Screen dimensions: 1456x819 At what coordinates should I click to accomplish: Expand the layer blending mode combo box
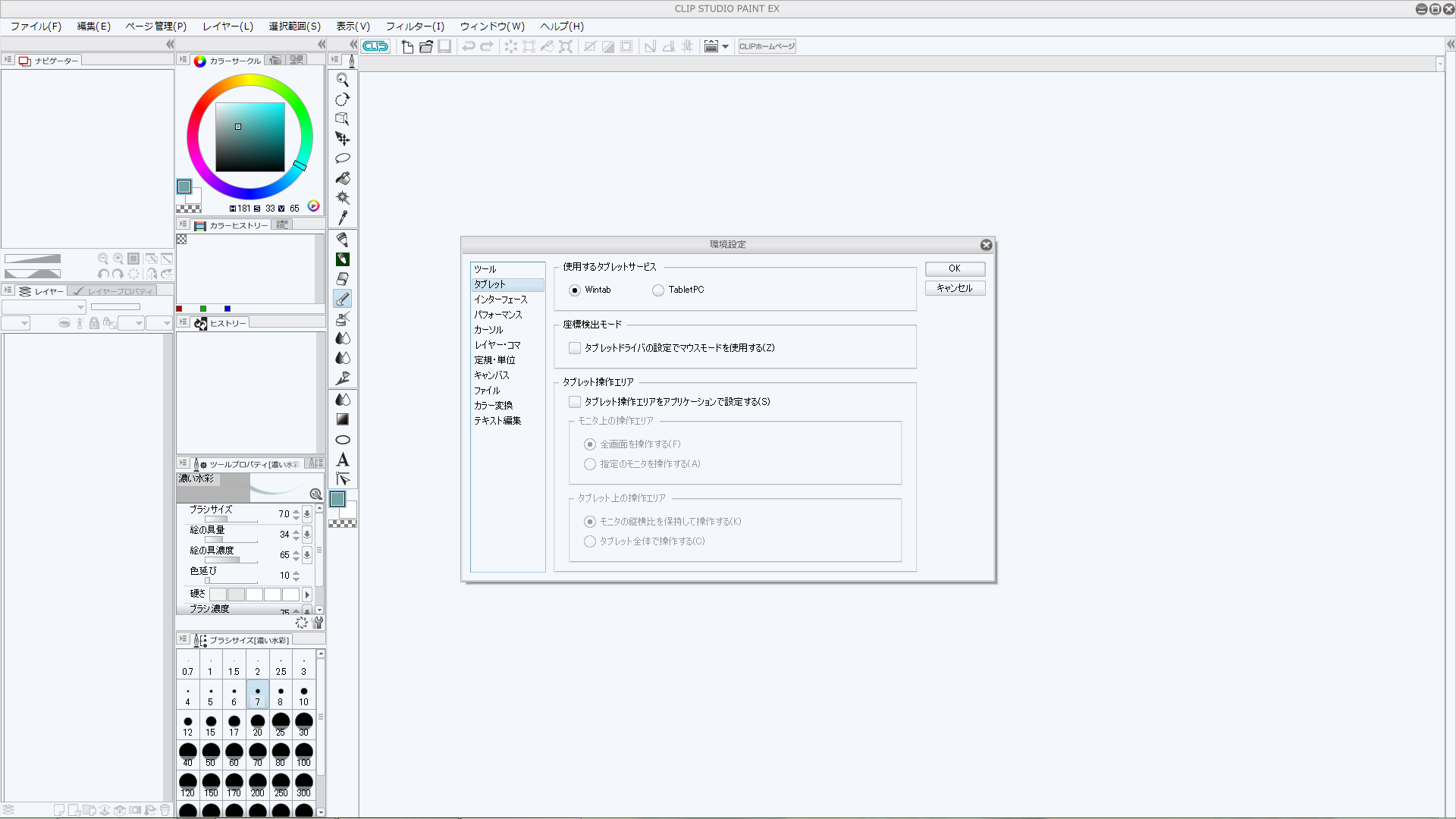tap(44, 307)
